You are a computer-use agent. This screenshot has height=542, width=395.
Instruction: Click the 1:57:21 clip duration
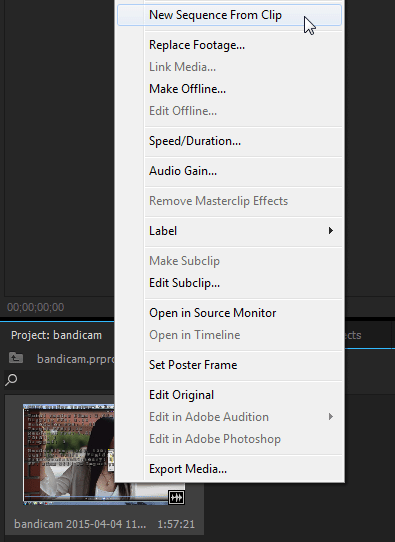pos(176,524)
